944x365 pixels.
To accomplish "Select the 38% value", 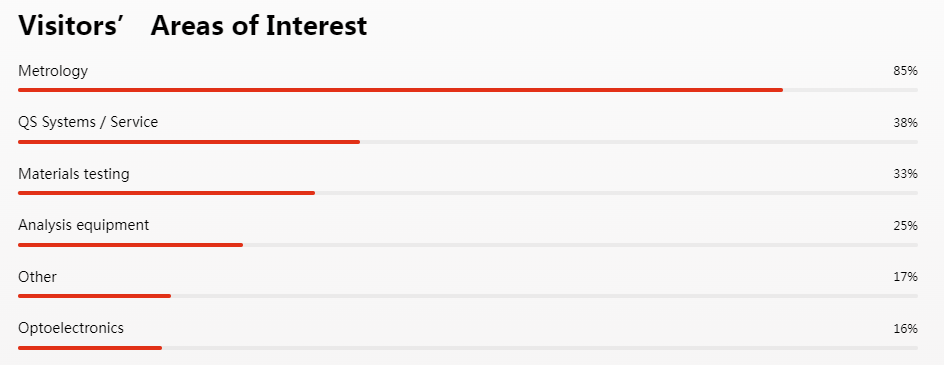I will [x=905, y=123].
